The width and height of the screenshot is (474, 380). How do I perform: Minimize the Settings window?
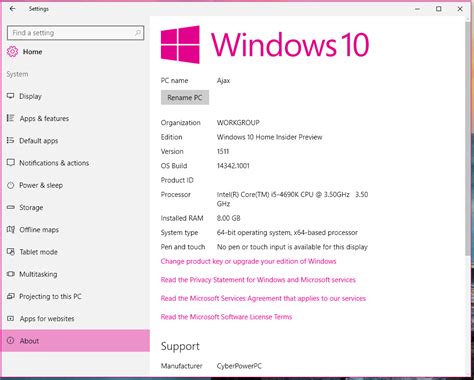(417, 9)
